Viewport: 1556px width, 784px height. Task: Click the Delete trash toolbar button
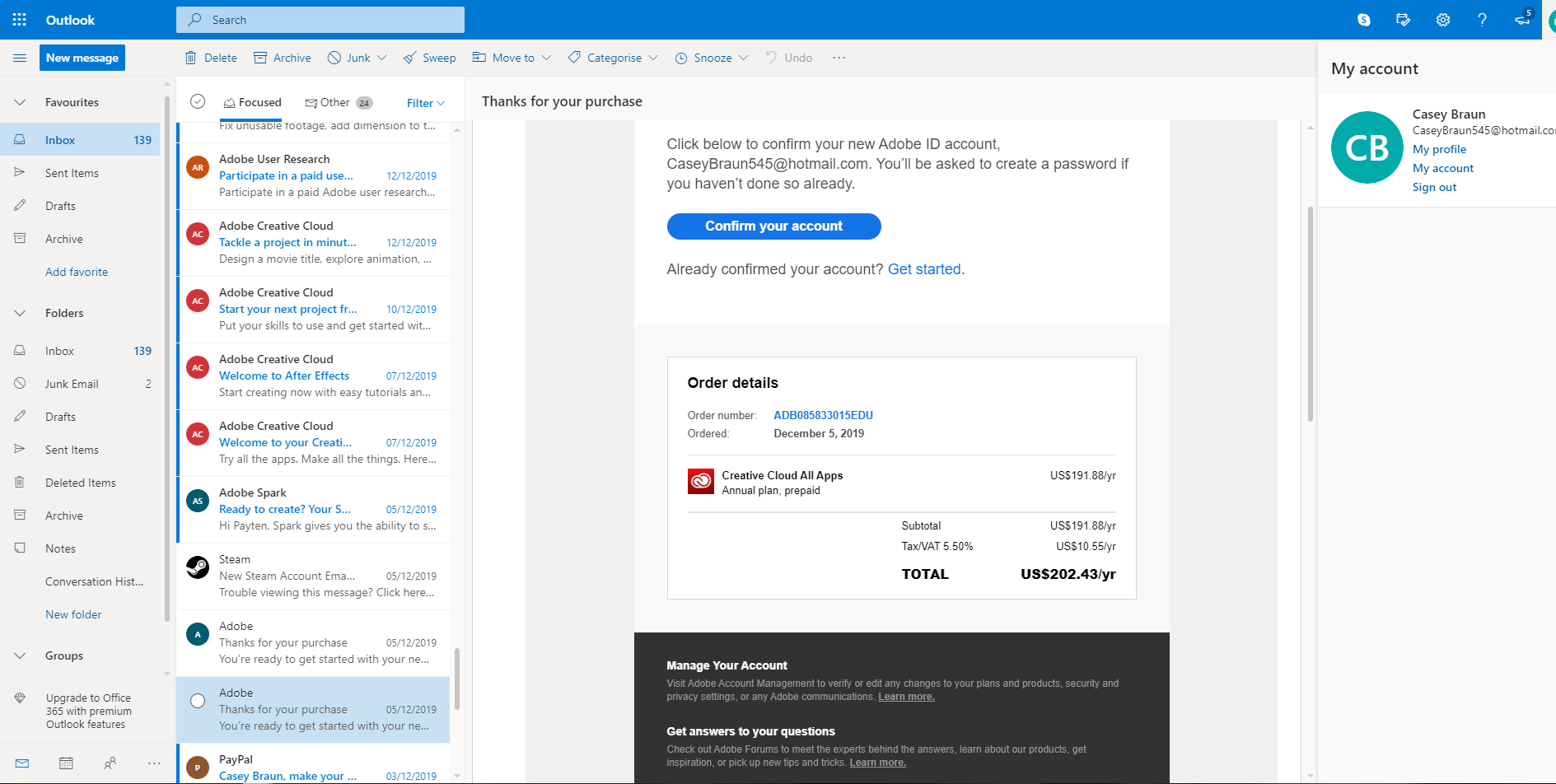(211, 58)
